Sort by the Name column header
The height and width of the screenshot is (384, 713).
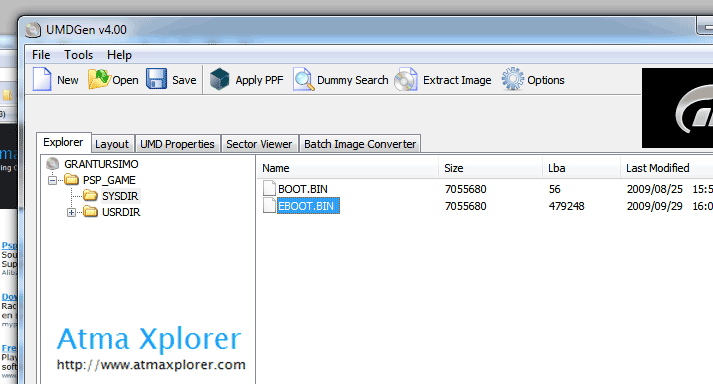coord(347,168)
